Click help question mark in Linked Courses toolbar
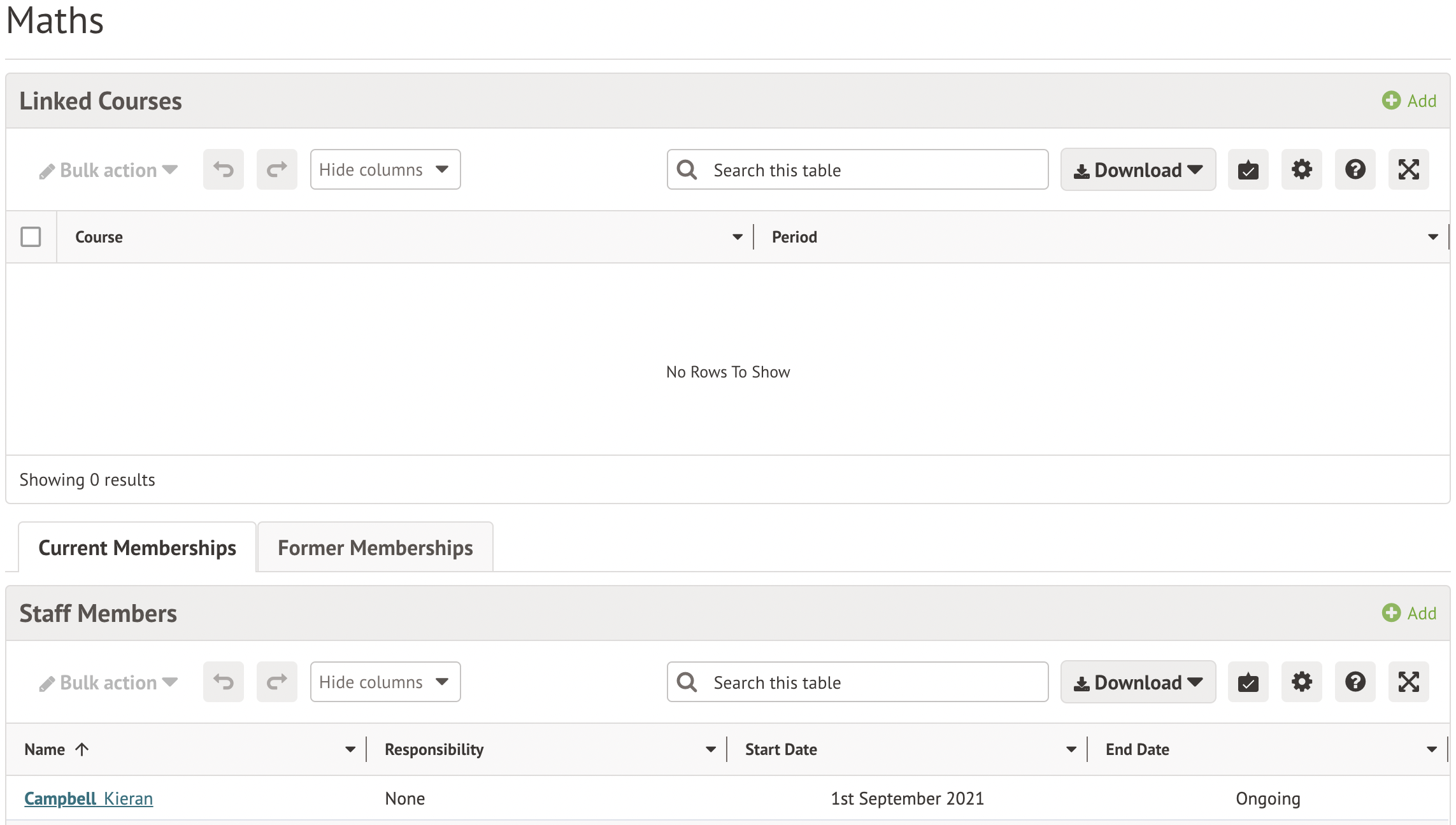This screenshot has height=825, width=1456. point(1355,169)
